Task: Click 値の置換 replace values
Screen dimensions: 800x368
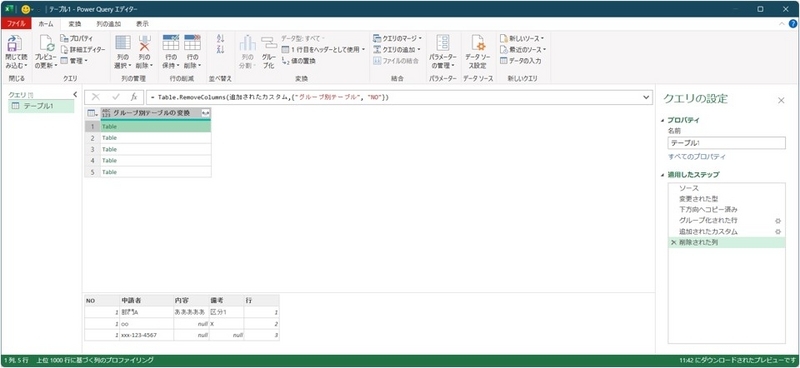Action: click(x=299, y=61)
